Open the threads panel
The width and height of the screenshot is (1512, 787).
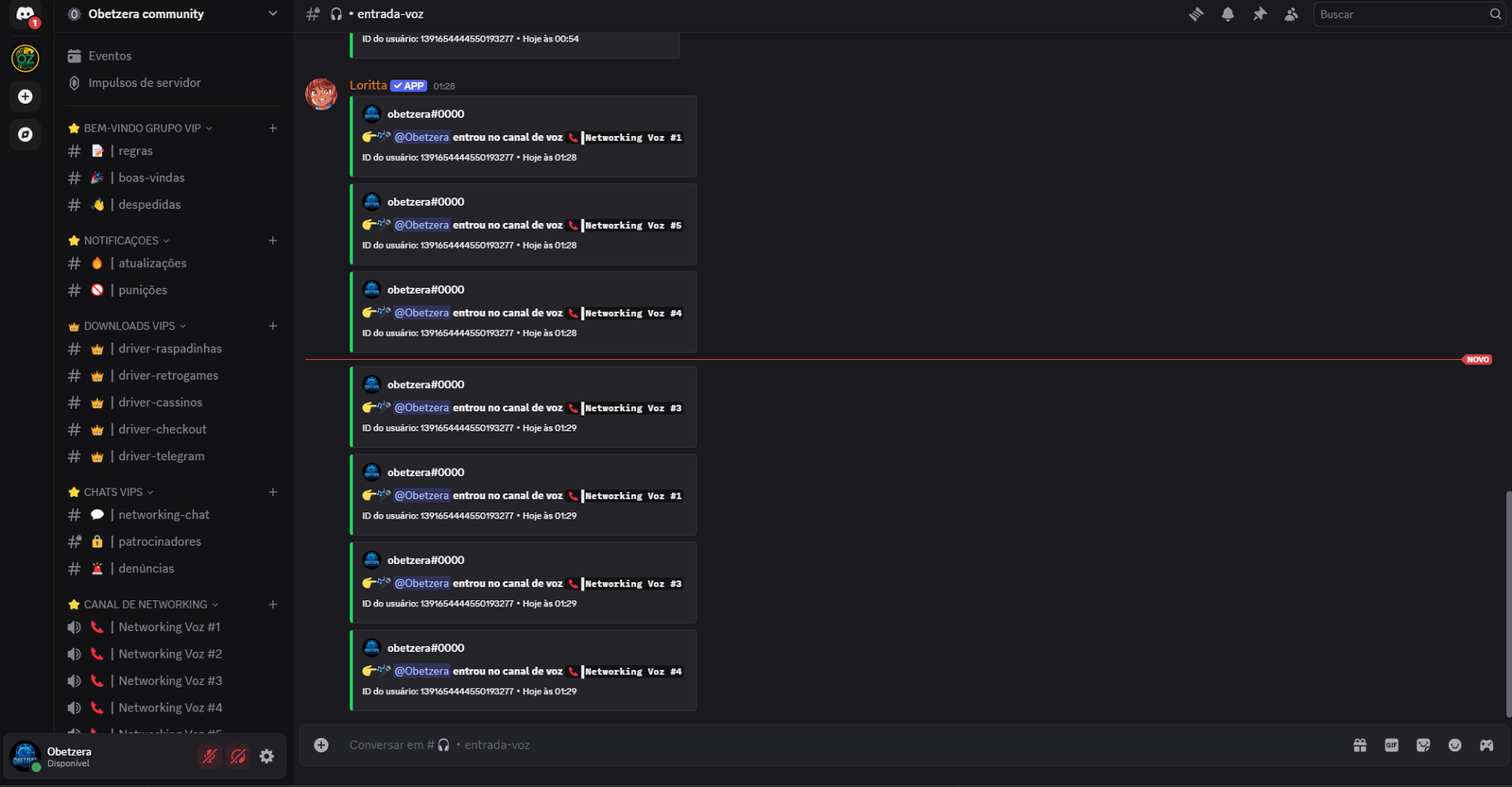point(1196,14)
